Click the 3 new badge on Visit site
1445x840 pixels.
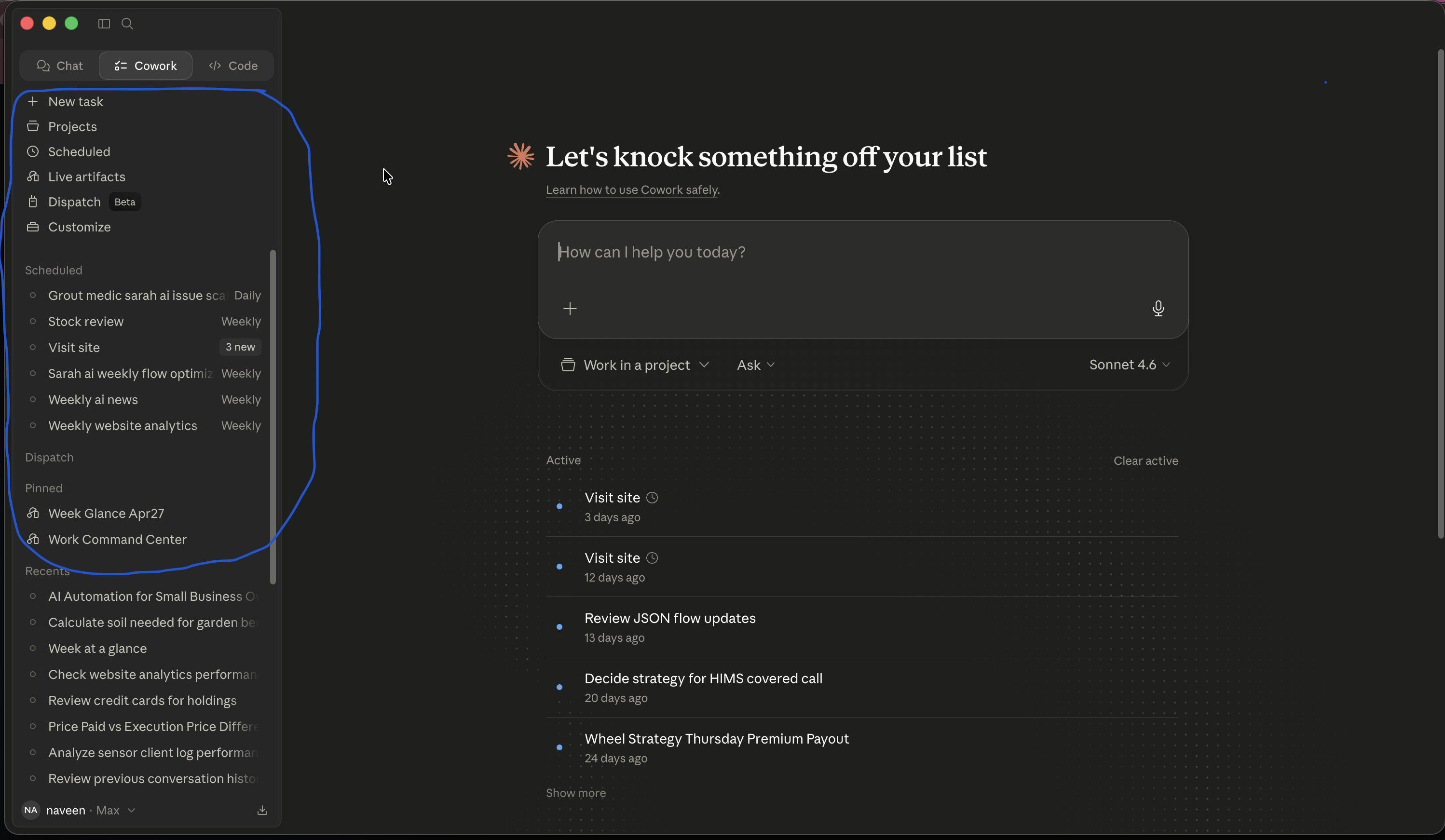(x=240, y=347)
